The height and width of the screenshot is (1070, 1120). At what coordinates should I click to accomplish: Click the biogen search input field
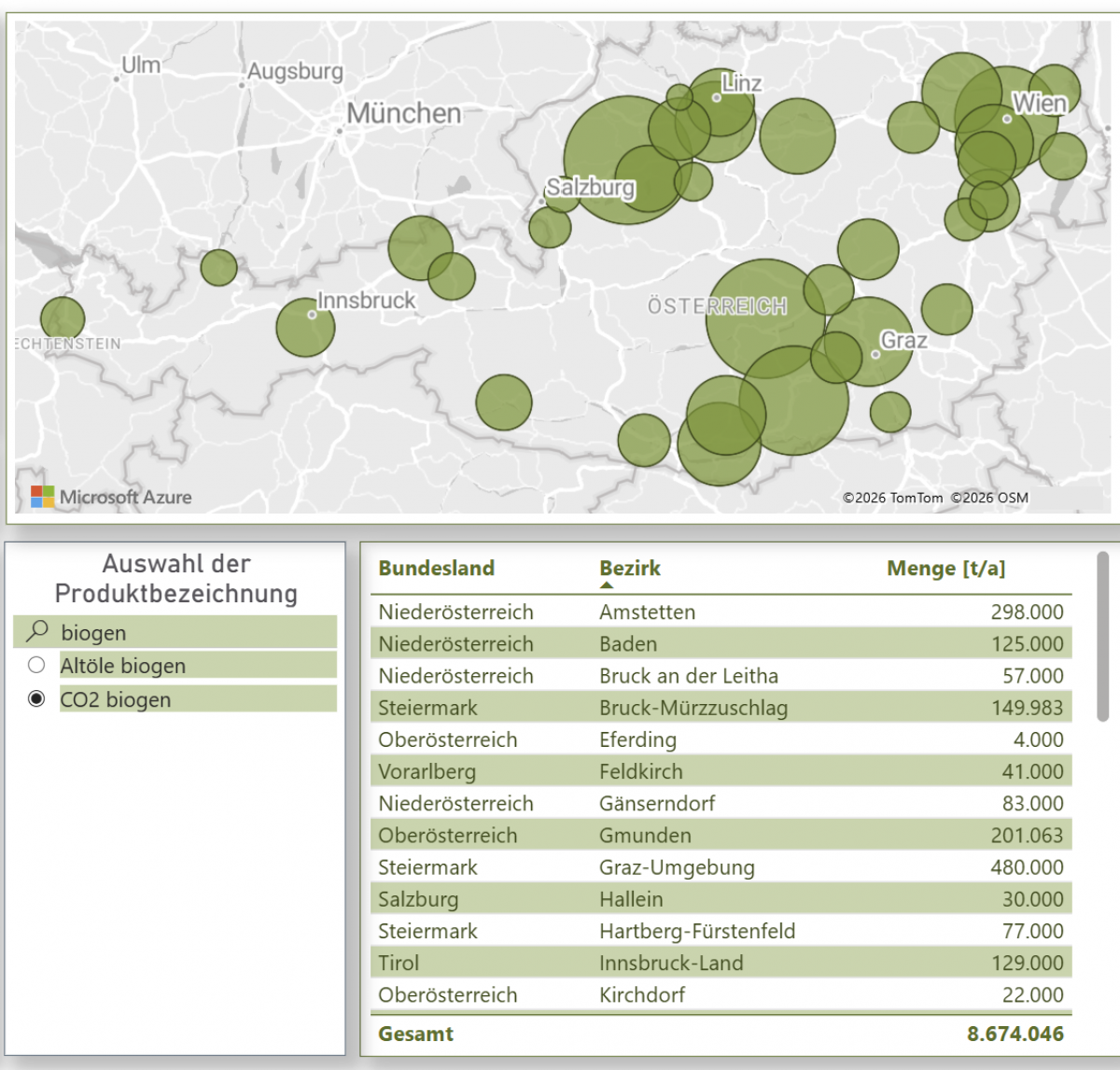175,632
